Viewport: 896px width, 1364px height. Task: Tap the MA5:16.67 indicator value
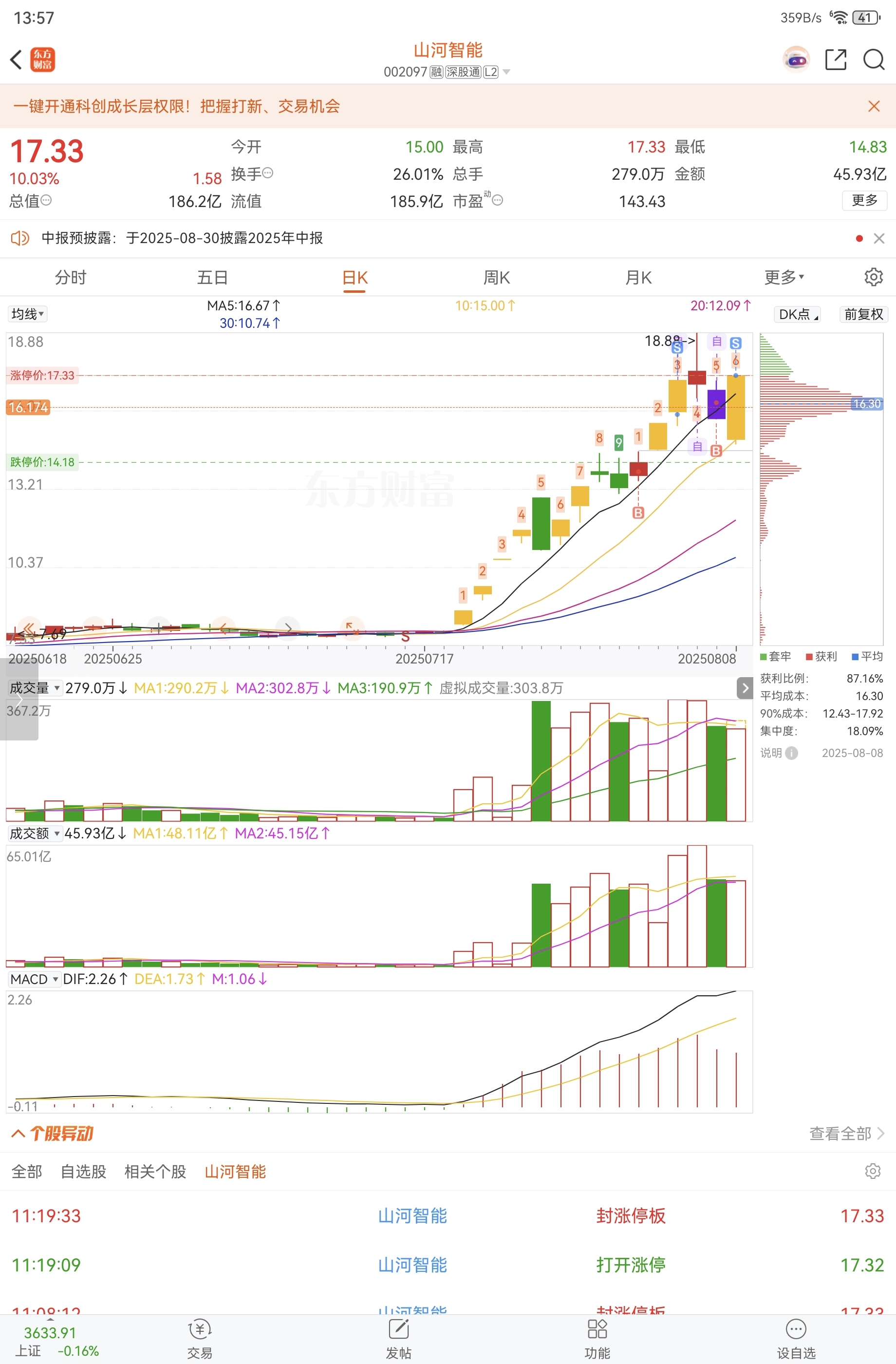pyautogui.click(x=243, y=305)
